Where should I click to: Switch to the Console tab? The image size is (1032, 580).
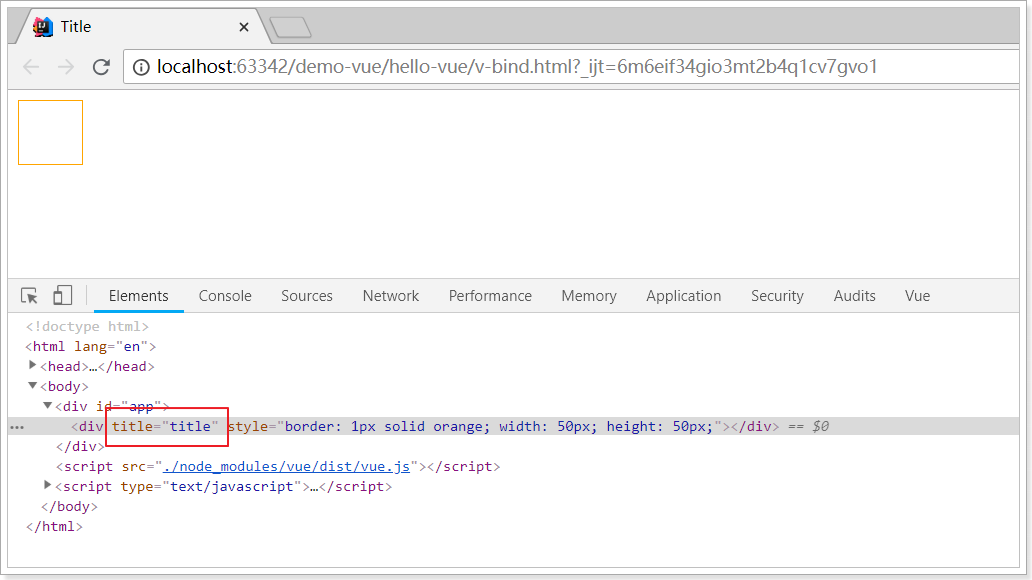tap(225, 296)
